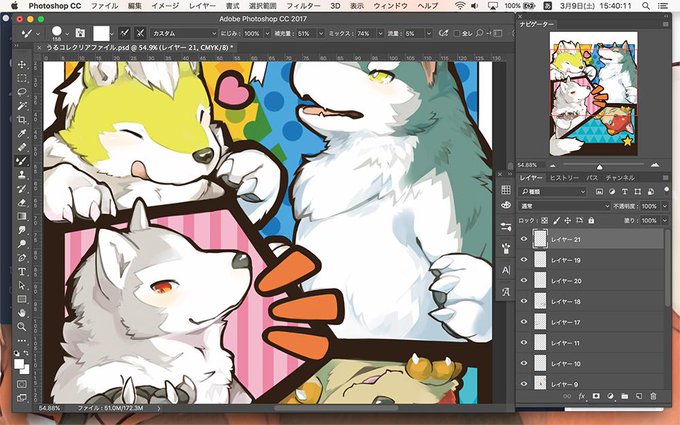Create a new layer group folder
This screenshot has width=680, height=425.
click(x=624, y=396)
